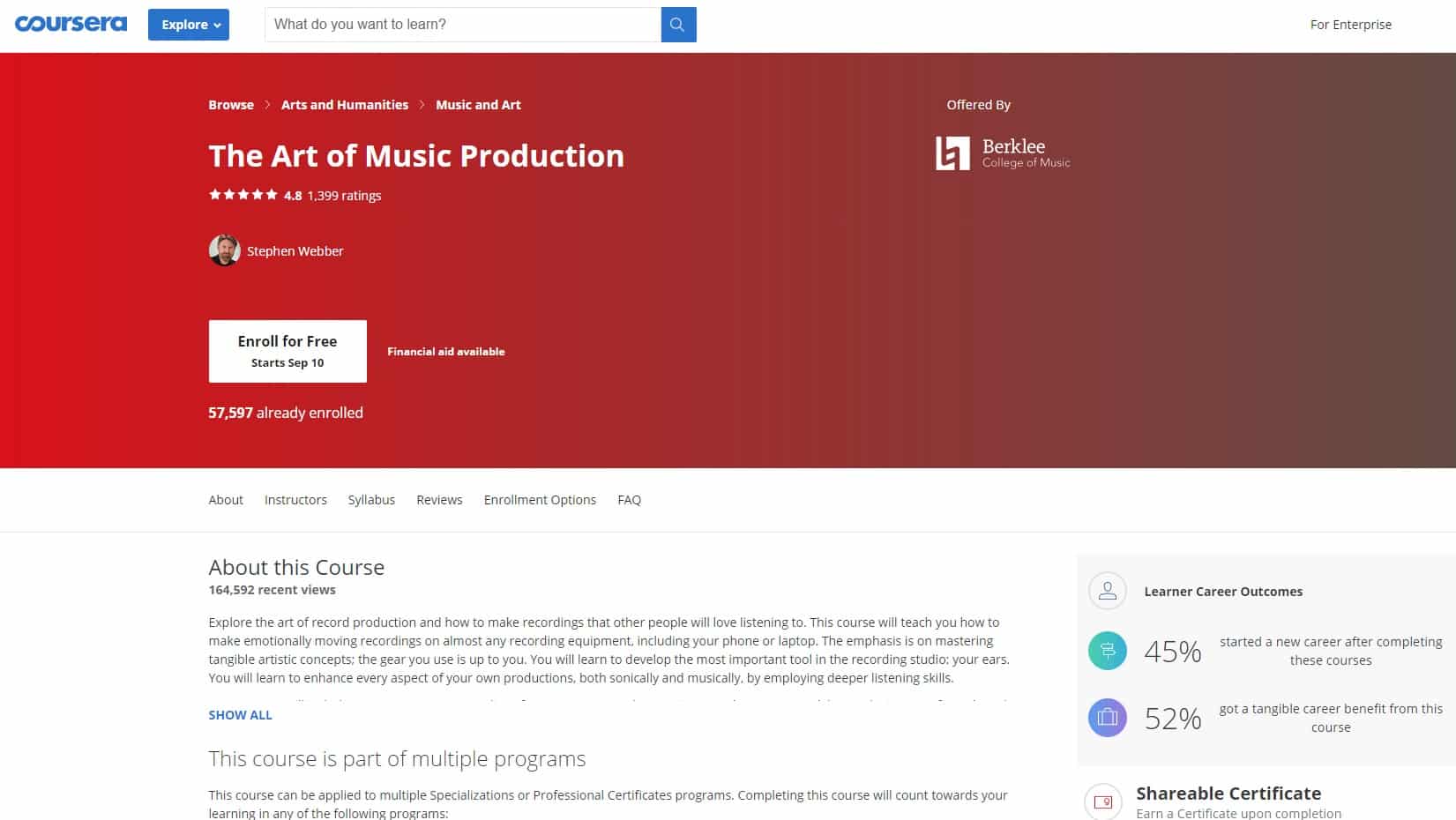
Task: Open Music and Art breadcrumb link
Action: pyautogui.click(x=478, y=105)
